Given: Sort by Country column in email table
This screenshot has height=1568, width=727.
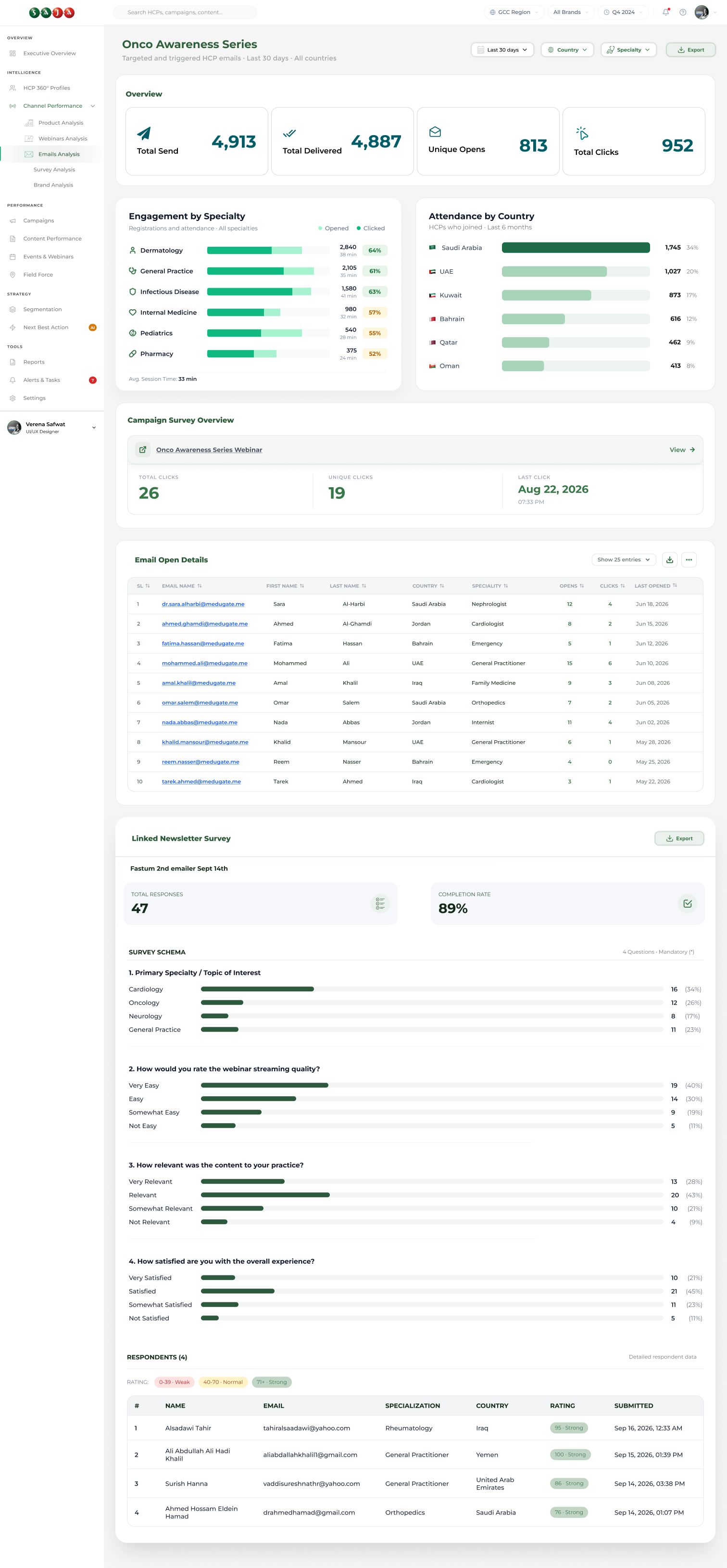Looking at the screenshot, I should click(x=442, y=585).
